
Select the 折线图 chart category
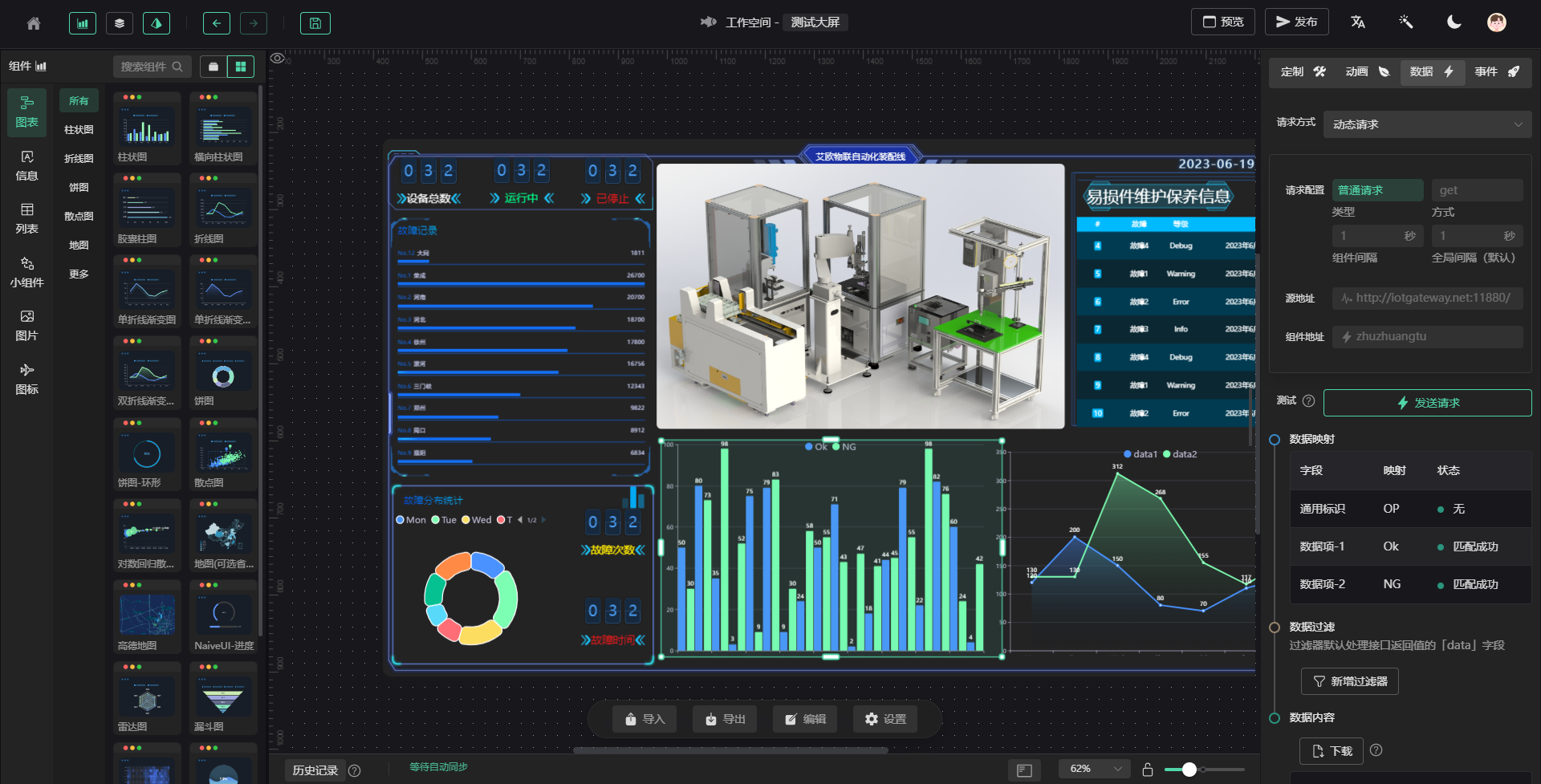click(79, 159)
